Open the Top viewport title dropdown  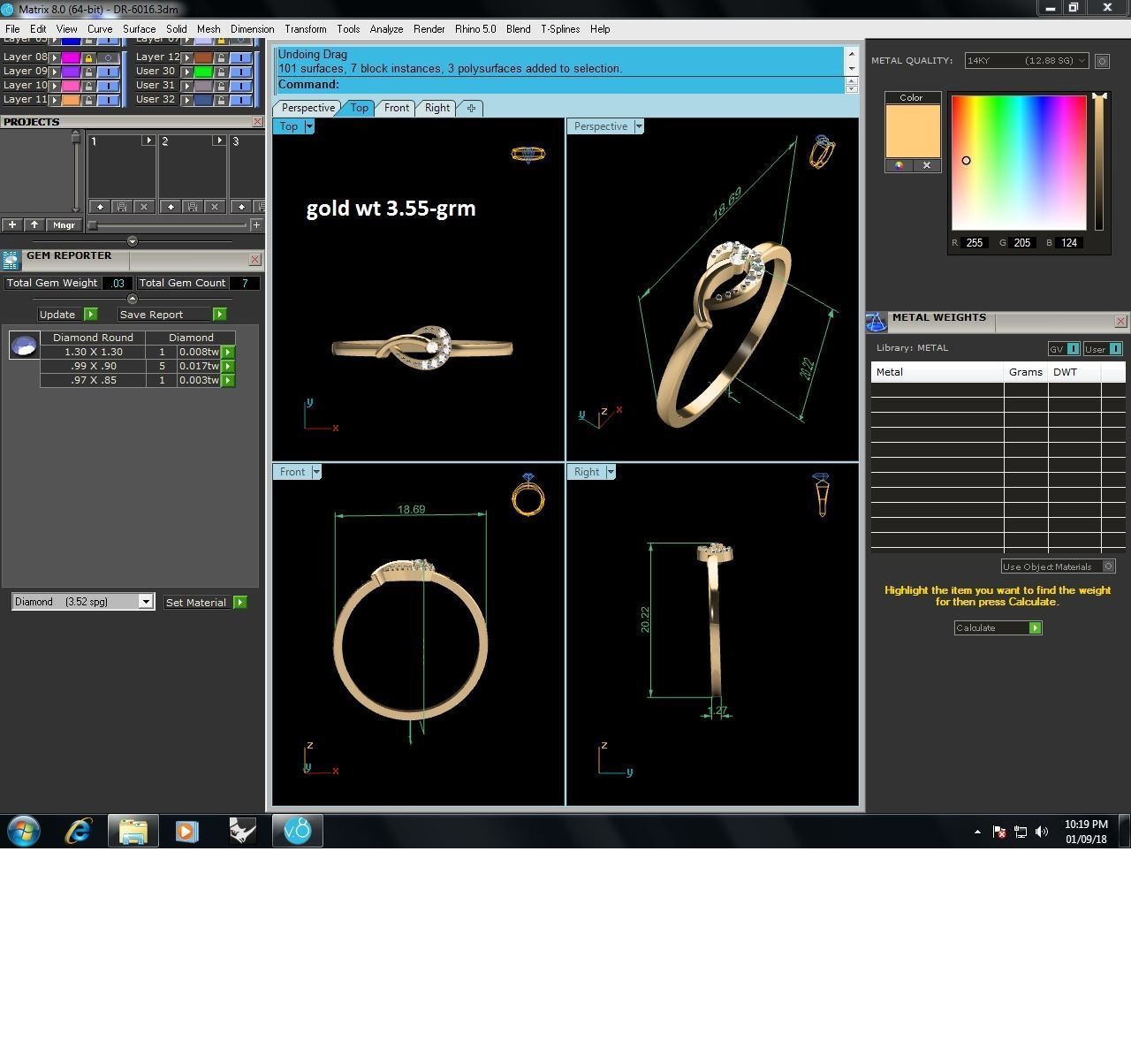click(x=309, y=126)
